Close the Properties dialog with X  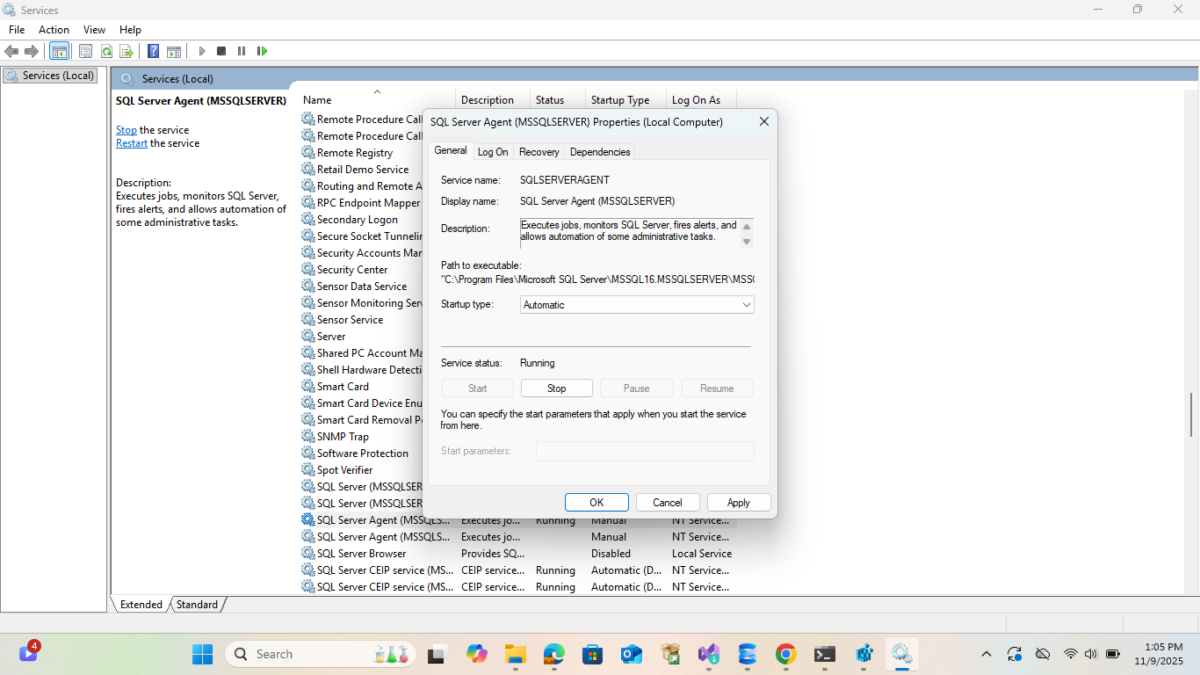(x=764, y=122)
